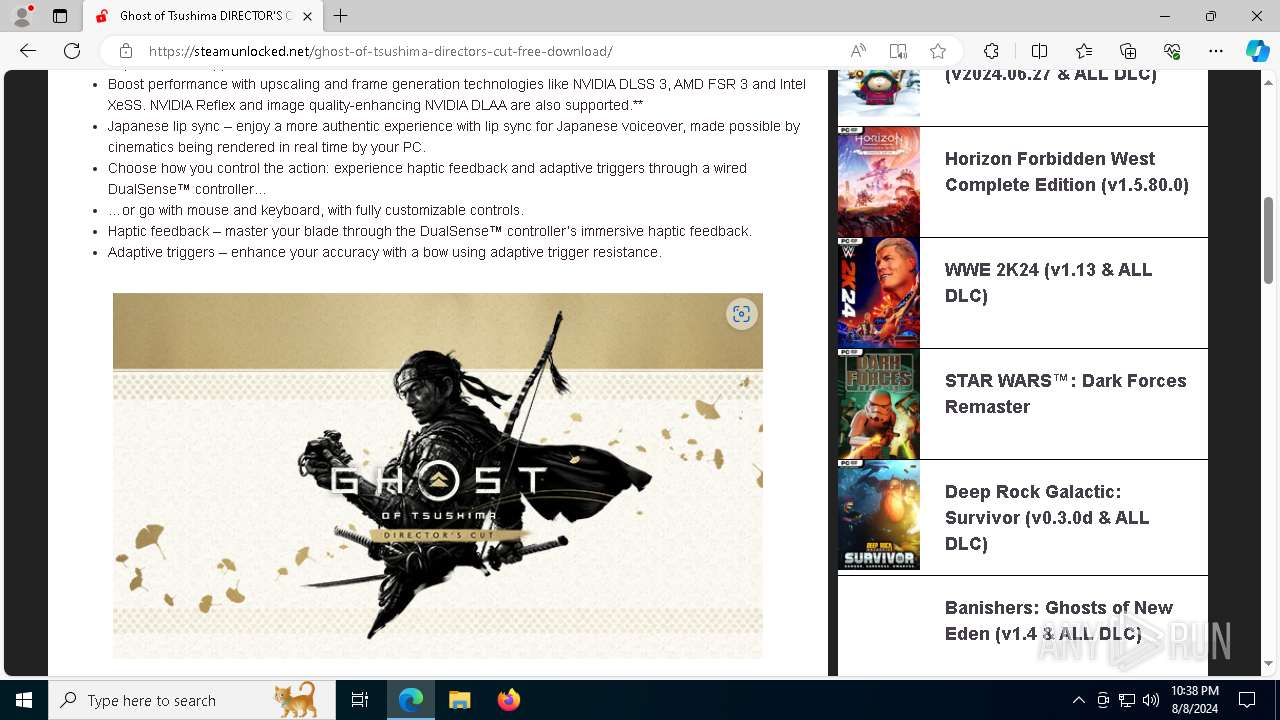Open the clock showing 10:38 PM
This screenshot has height=720, width=1280.
[x=1194, y=700]
